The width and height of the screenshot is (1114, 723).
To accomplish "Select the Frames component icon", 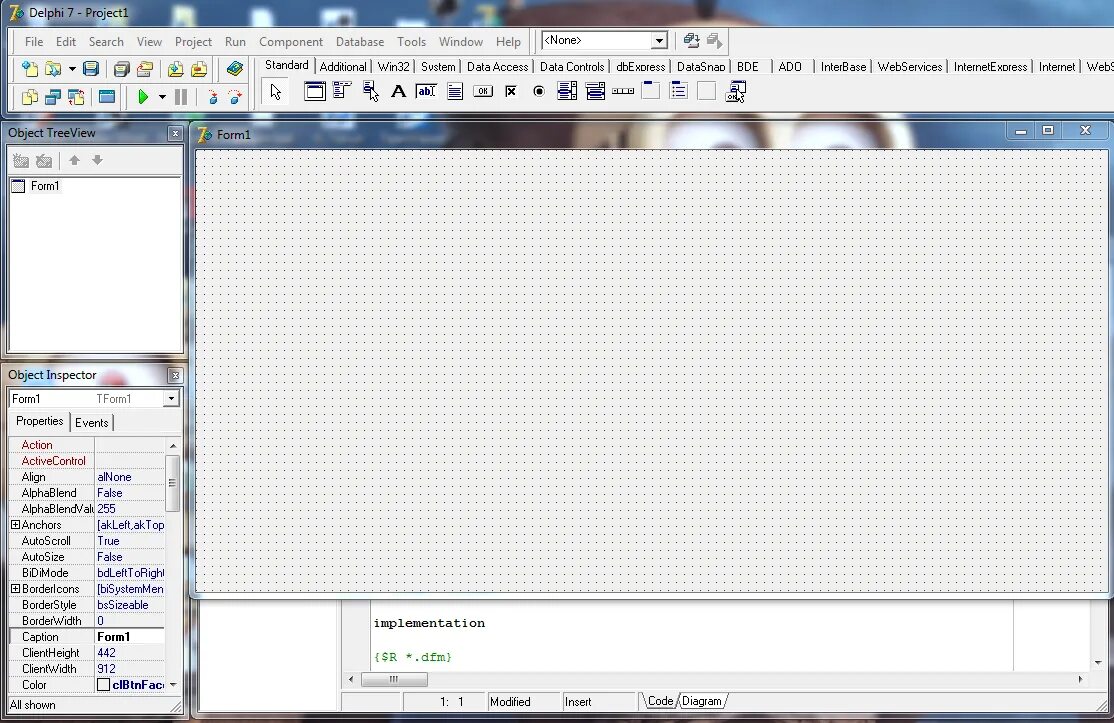I will [315, 91].
